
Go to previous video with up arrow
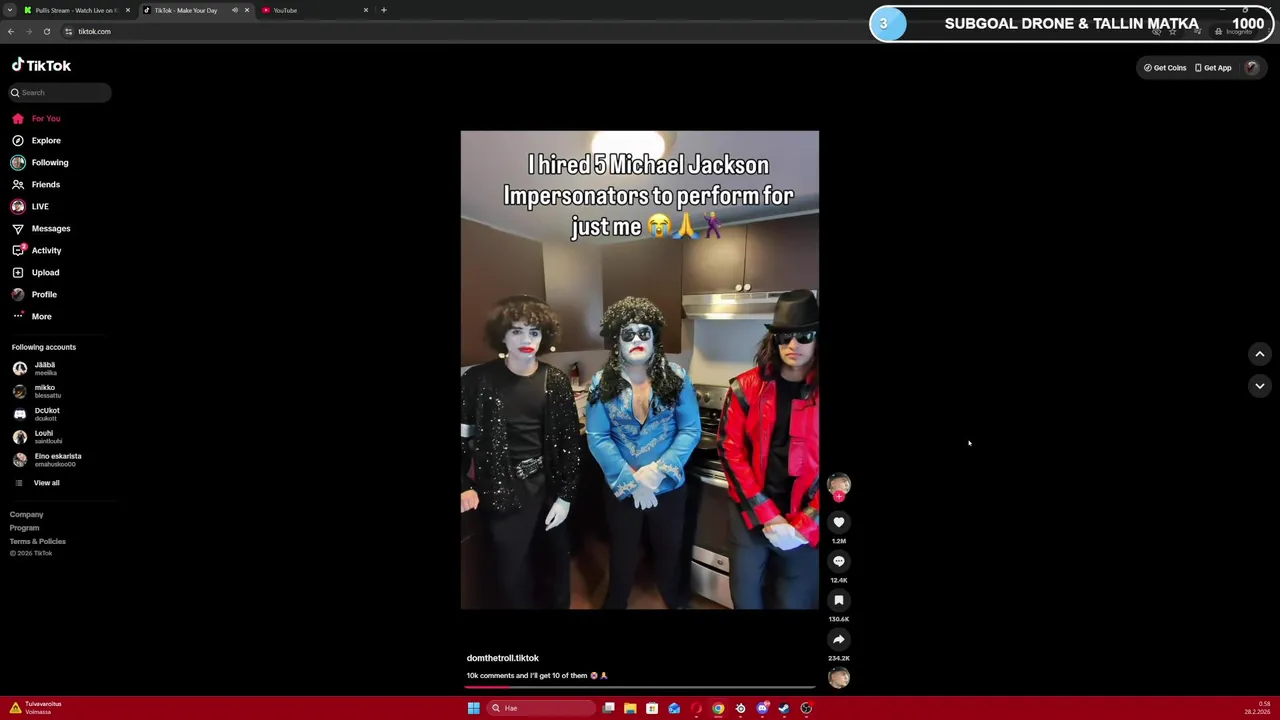pos(1260,354)
